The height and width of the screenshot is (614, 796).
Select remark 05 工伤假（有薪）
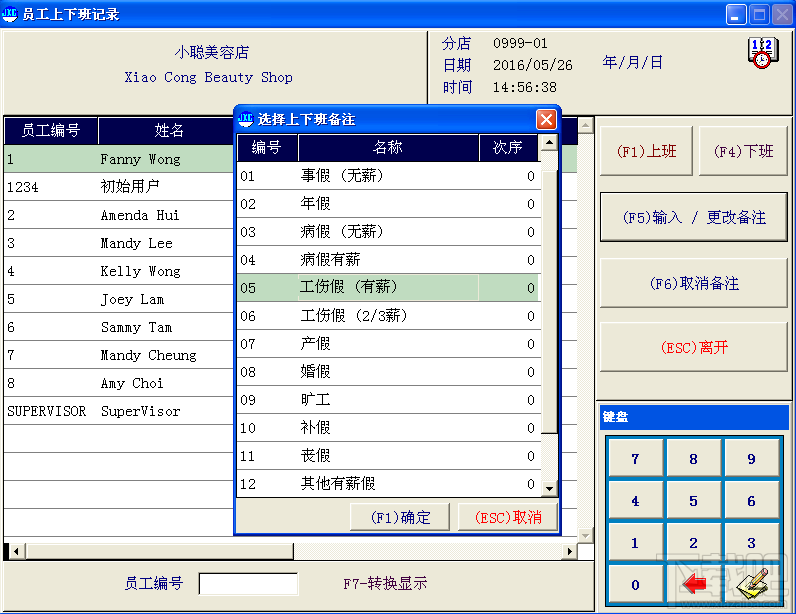click(388, 287)
